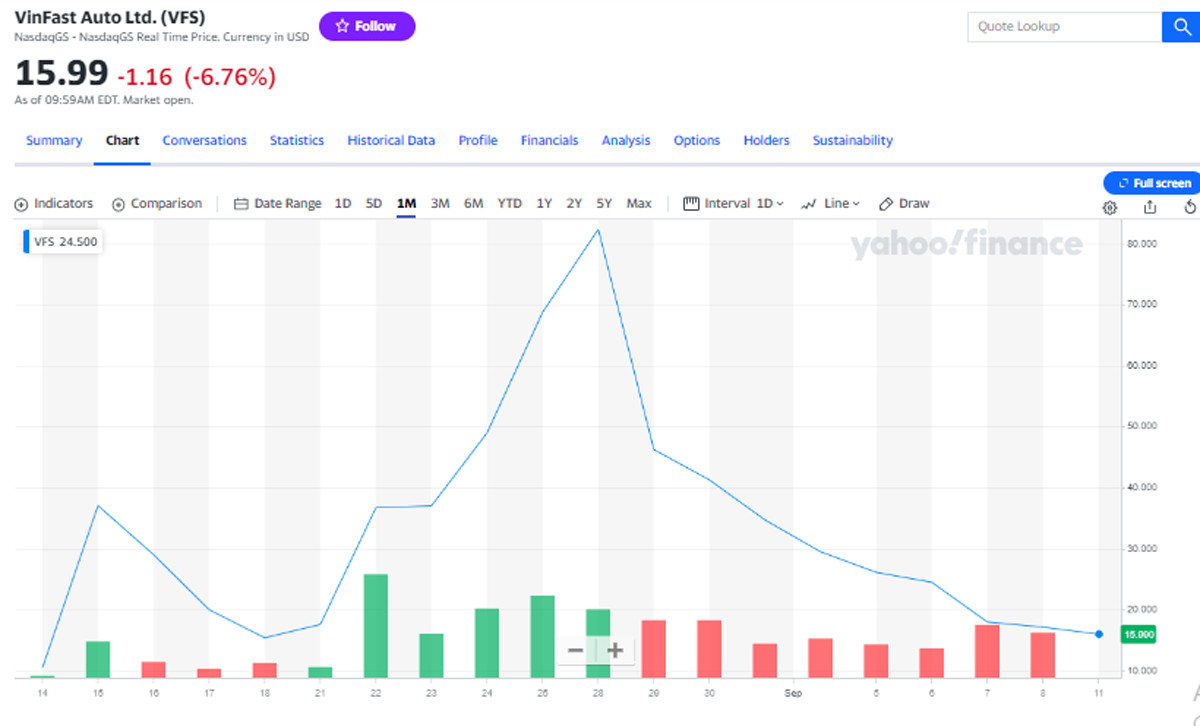This screenshot has width=1200, height=726.
Task: Select the Max range
Action: (639, 203)
